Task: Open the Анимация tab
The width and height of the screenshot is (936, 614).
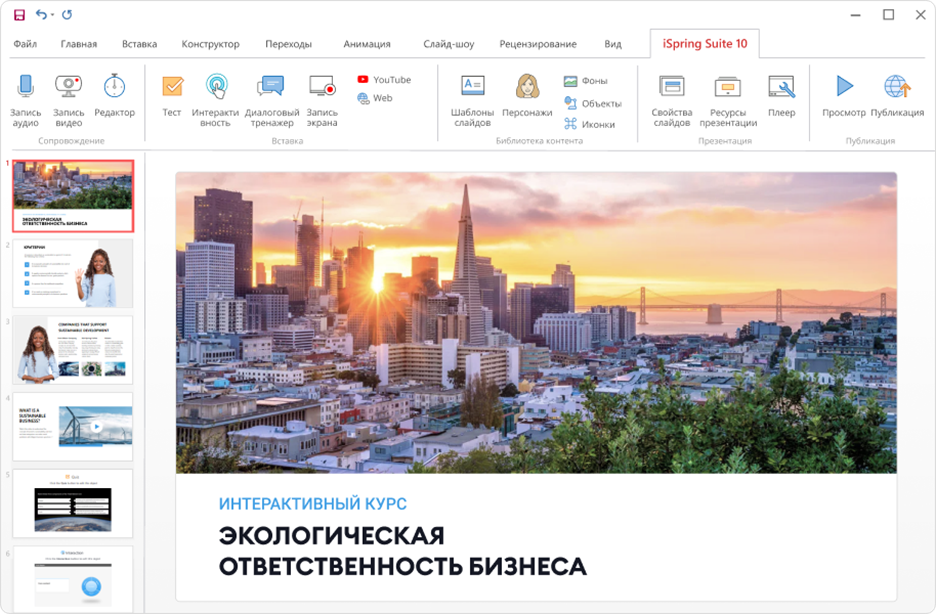Action: pyautogui.click(x=367, y=44)
